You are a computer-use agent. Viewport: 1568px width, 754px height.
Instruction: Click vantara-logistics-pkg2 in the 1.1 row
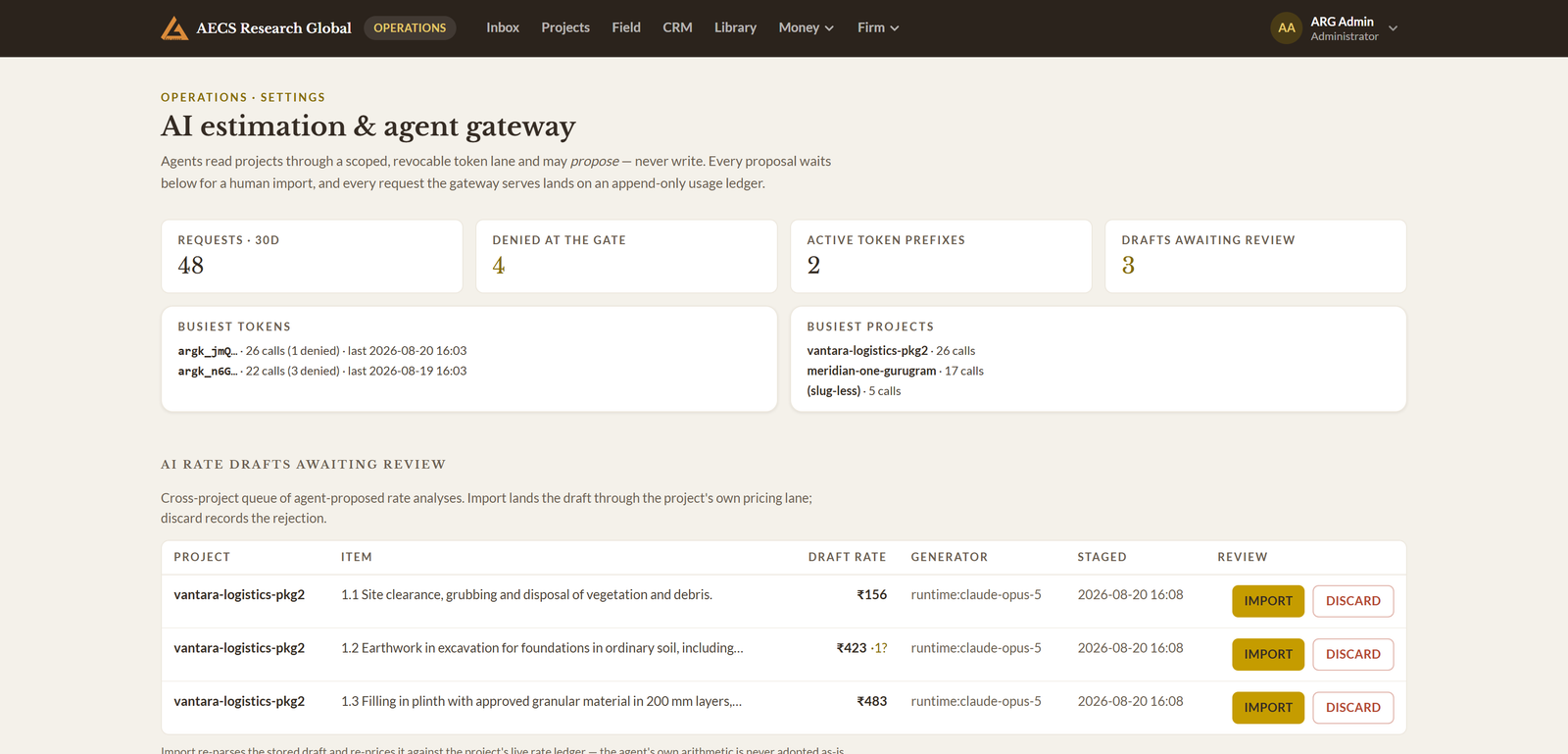pos(239,594)
